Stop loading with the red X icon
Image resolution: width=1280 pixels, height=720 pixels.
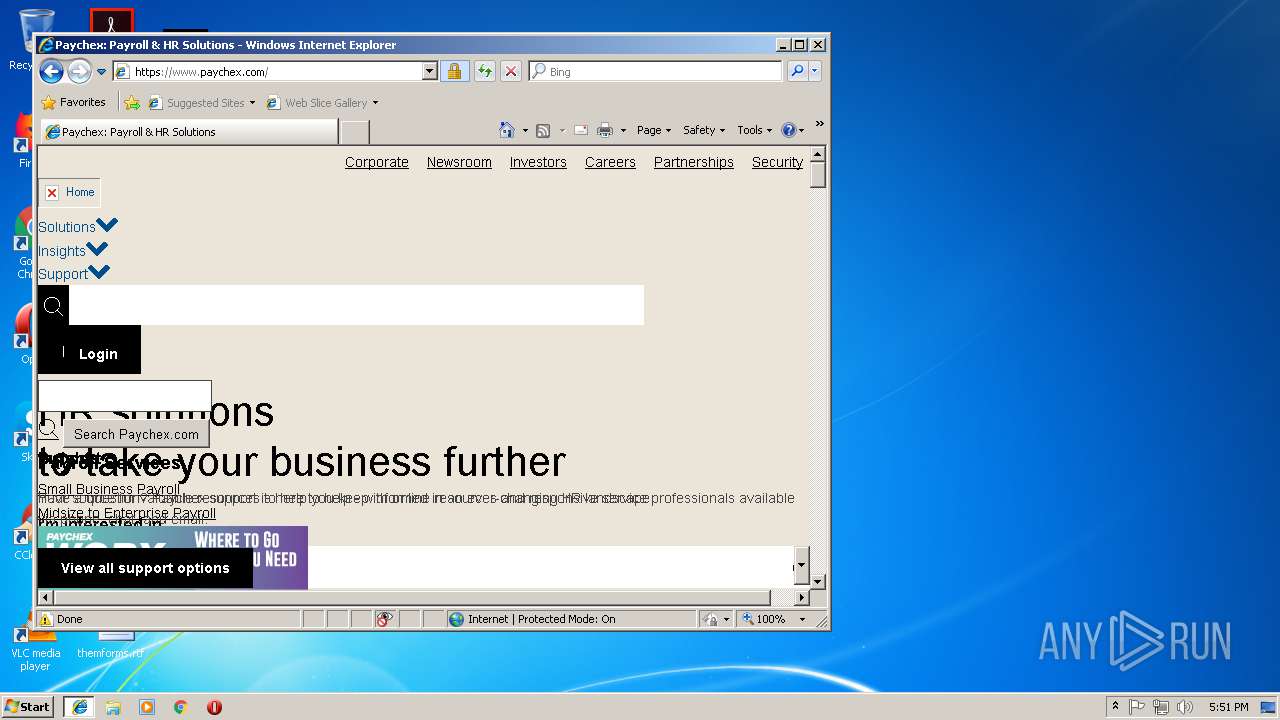point(511,71)
